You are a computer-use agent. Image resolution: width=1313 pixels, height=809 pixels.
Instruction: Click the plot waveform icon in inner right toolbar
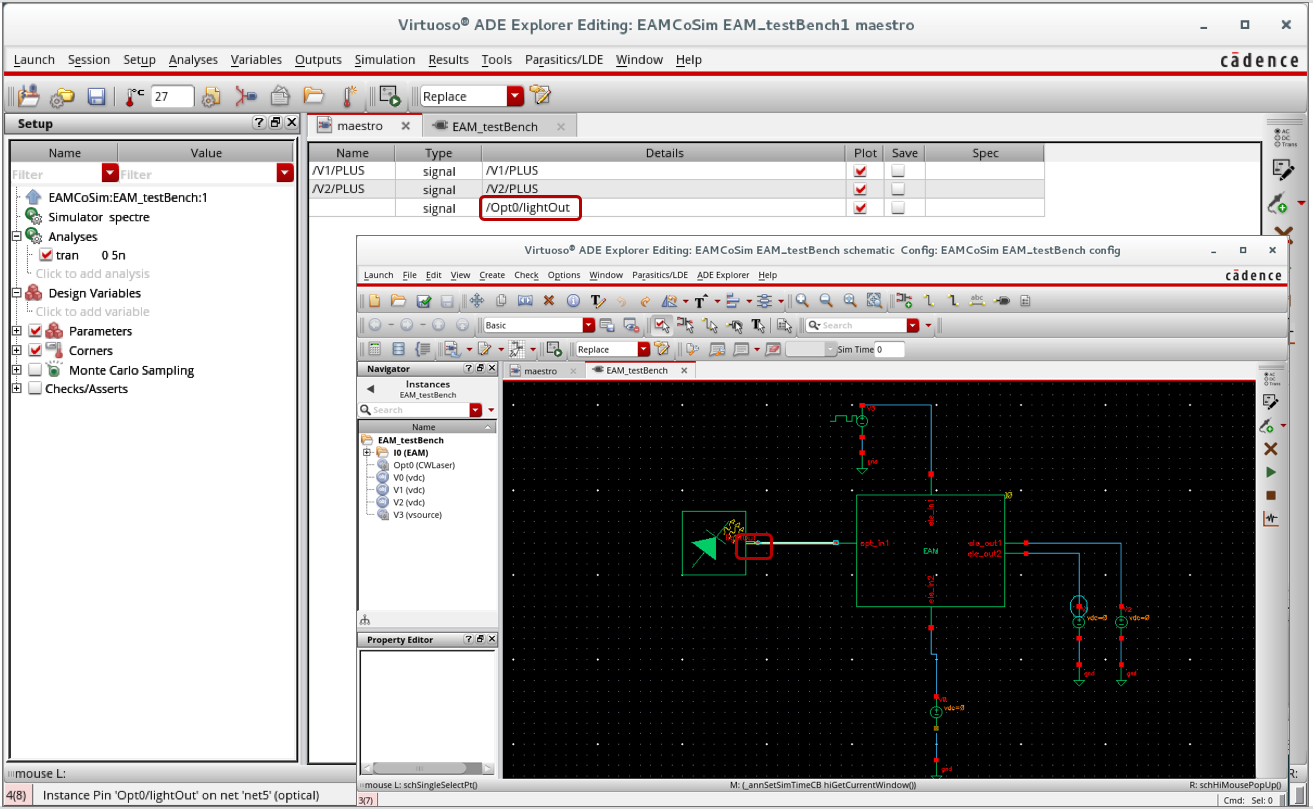click(1271, 518)
